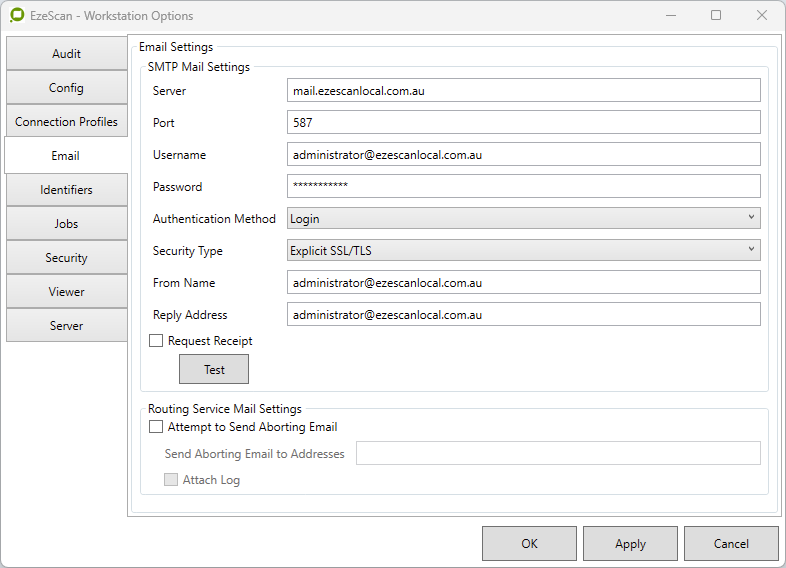Open the Audit tab

tap(66, 54)
